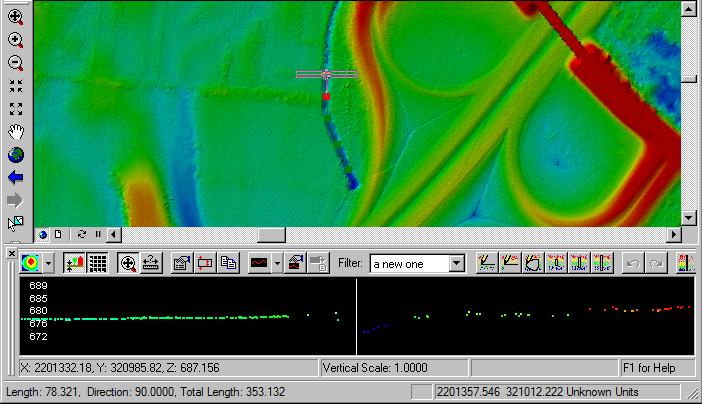The height and width of the screenshot is (404, 702).
Task: Click the 672 elevation axis label
Action: click(x=38, y=336)
